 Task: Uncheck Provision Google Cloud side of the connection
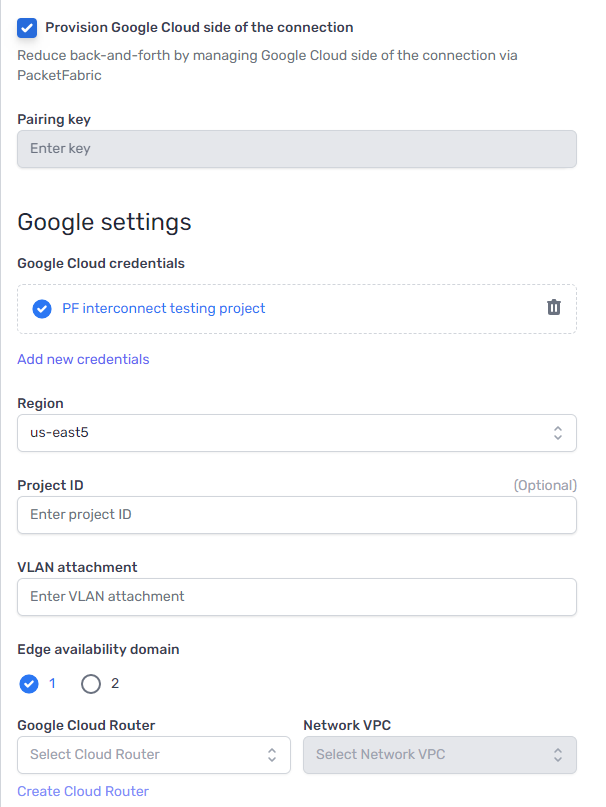pyautogui.click(x=26, y=27)
